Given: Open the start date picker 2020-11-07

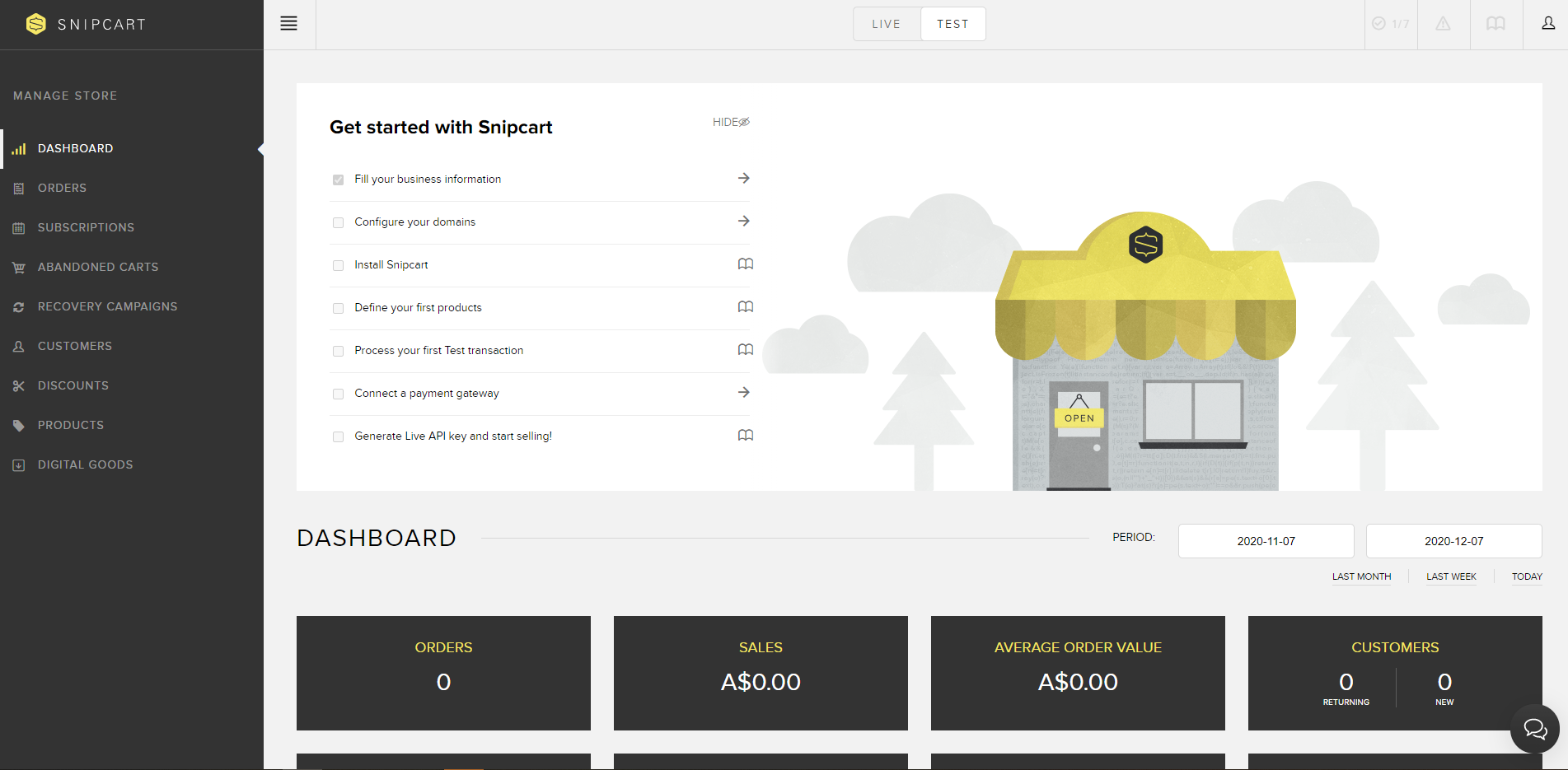Looking at the screenshot, I should click(x=1266, y=540).
